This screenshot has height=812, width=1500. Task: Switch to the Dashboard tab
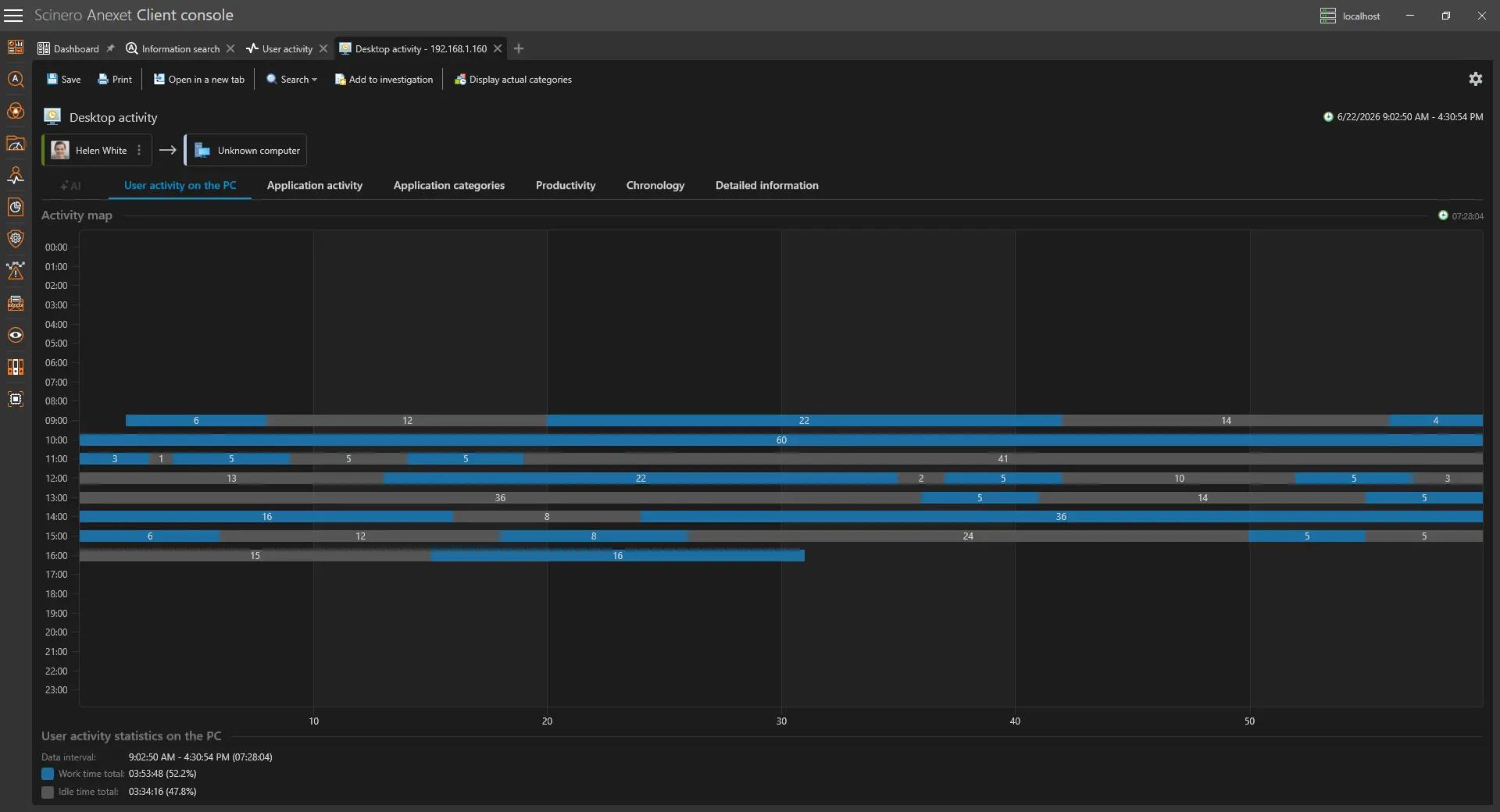pyautogui.click(x=69, y=48)
